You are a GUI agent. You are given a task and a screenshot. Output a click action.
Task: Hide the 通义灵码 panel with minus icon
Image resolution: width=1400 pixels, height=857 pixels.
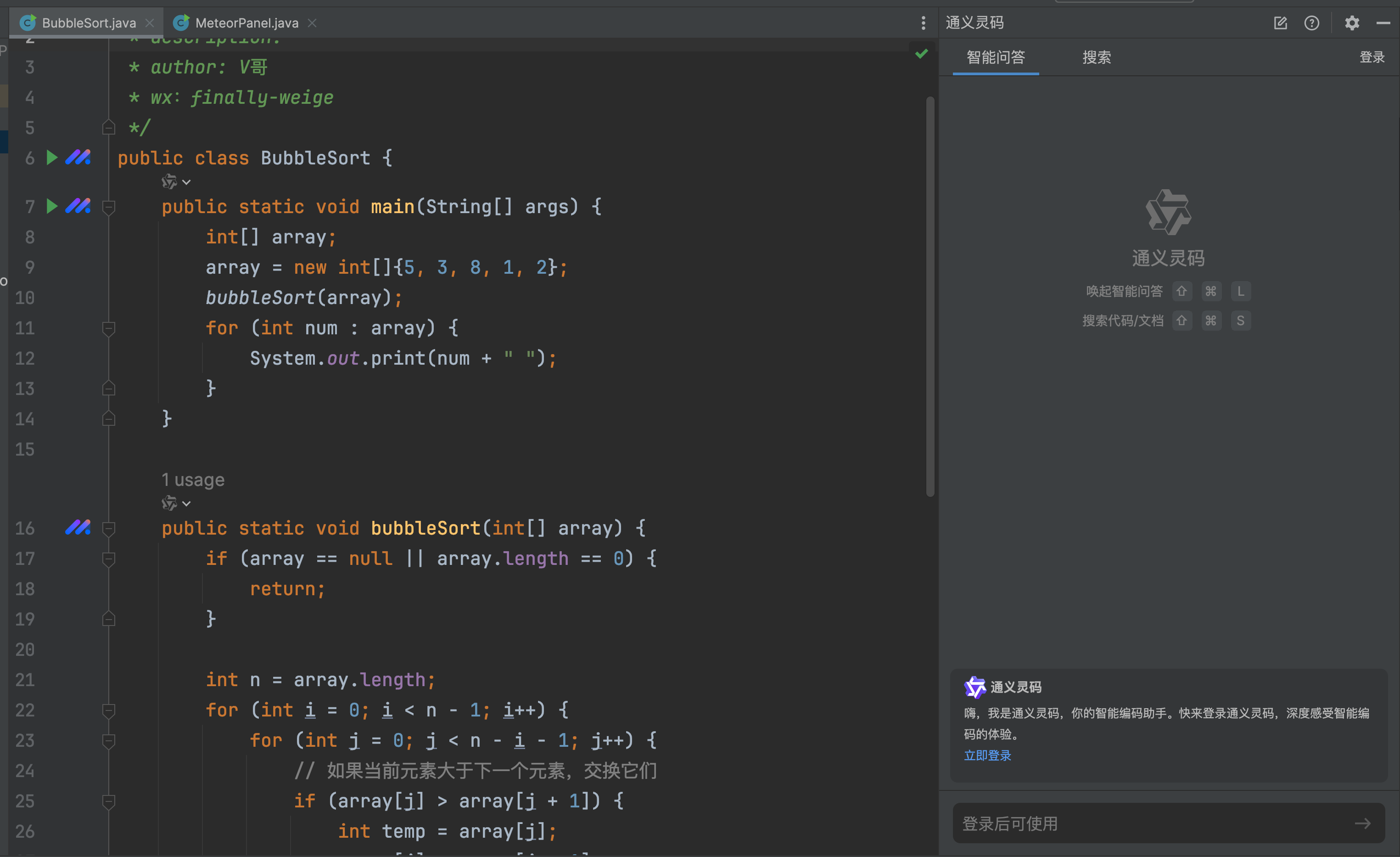pyautogui.click(x=1383, y=23)
